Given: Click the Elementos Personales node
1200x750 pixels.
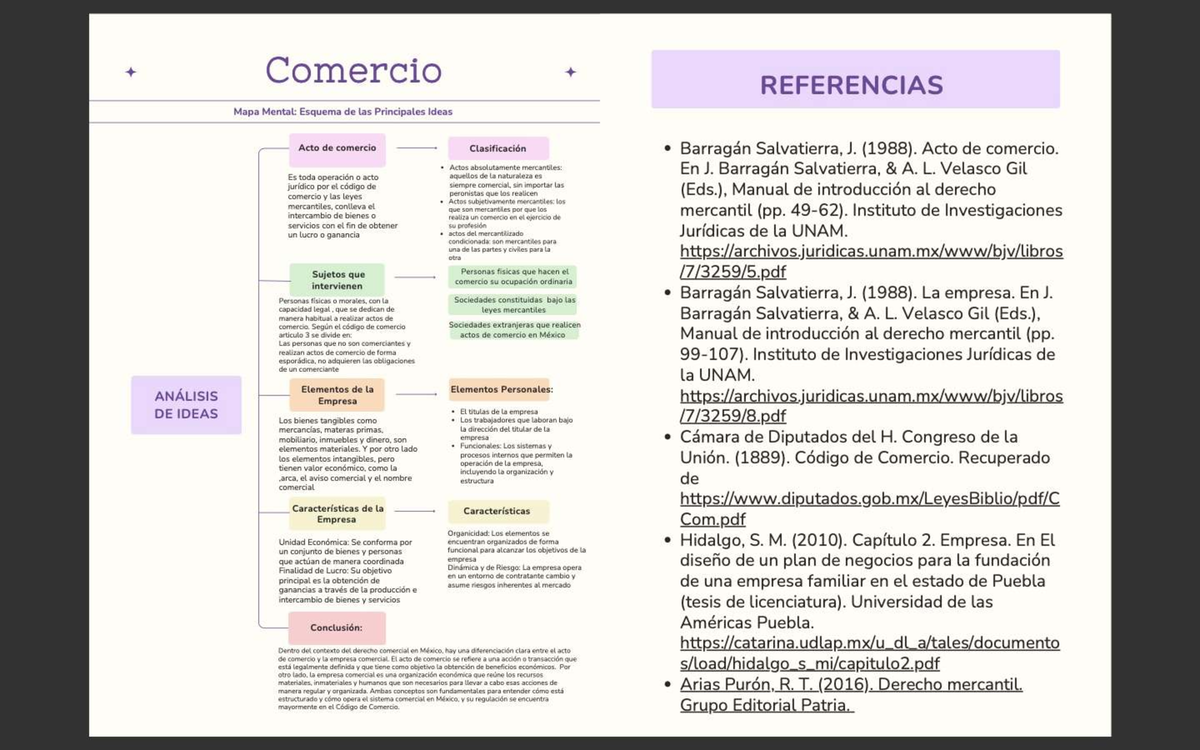Looking at the screenshot, I should tap(501, 389).
